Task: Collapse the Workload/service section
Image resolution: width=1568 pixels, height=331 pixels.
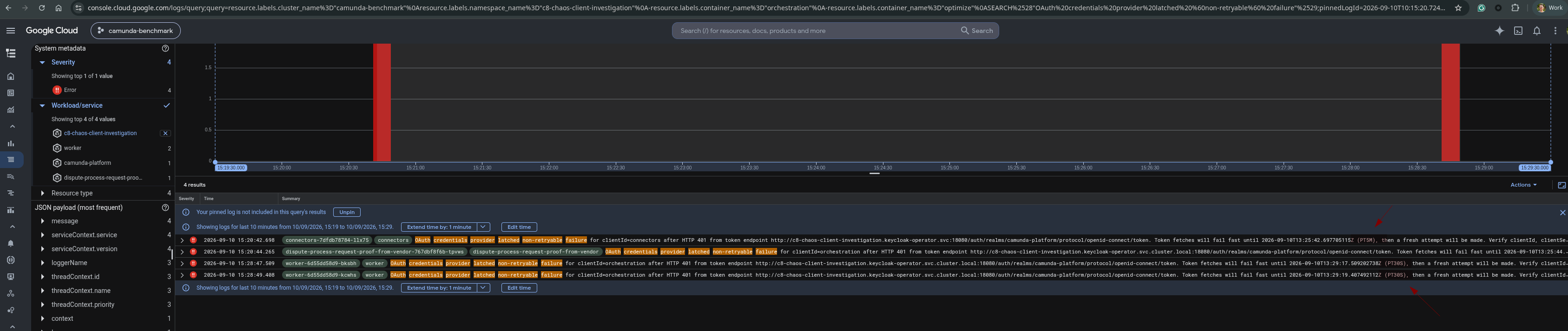Action: coord(42,105)
